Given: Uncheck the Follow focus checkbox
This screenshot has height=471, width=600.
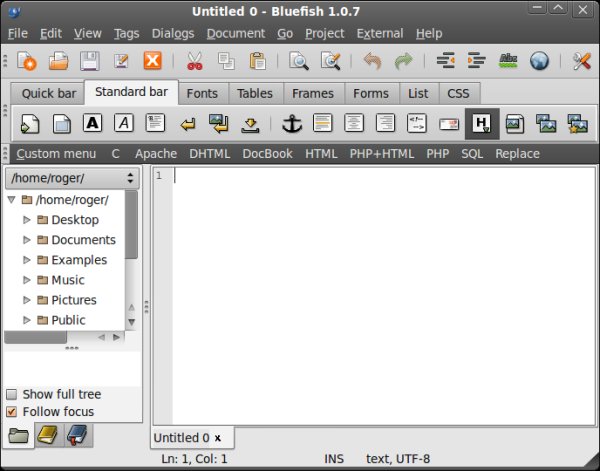Looking at the screenshot, I should (12, 412).
